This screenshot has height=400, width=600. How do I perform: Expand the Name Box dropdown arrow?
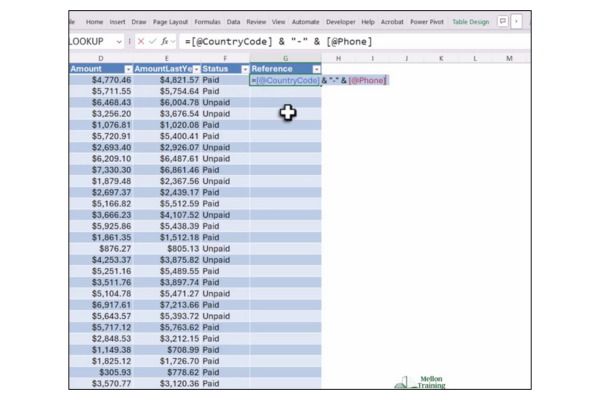coord(119,42)
